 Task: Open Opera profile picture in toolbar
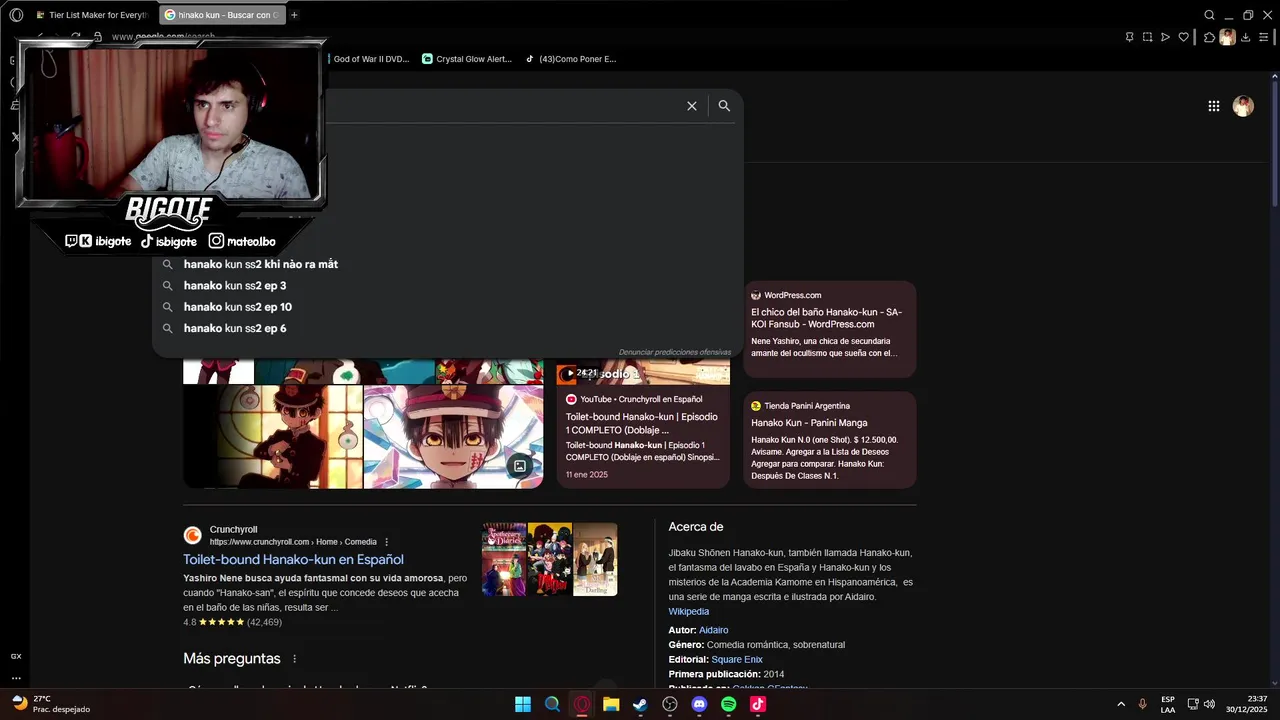point(1227,37)
